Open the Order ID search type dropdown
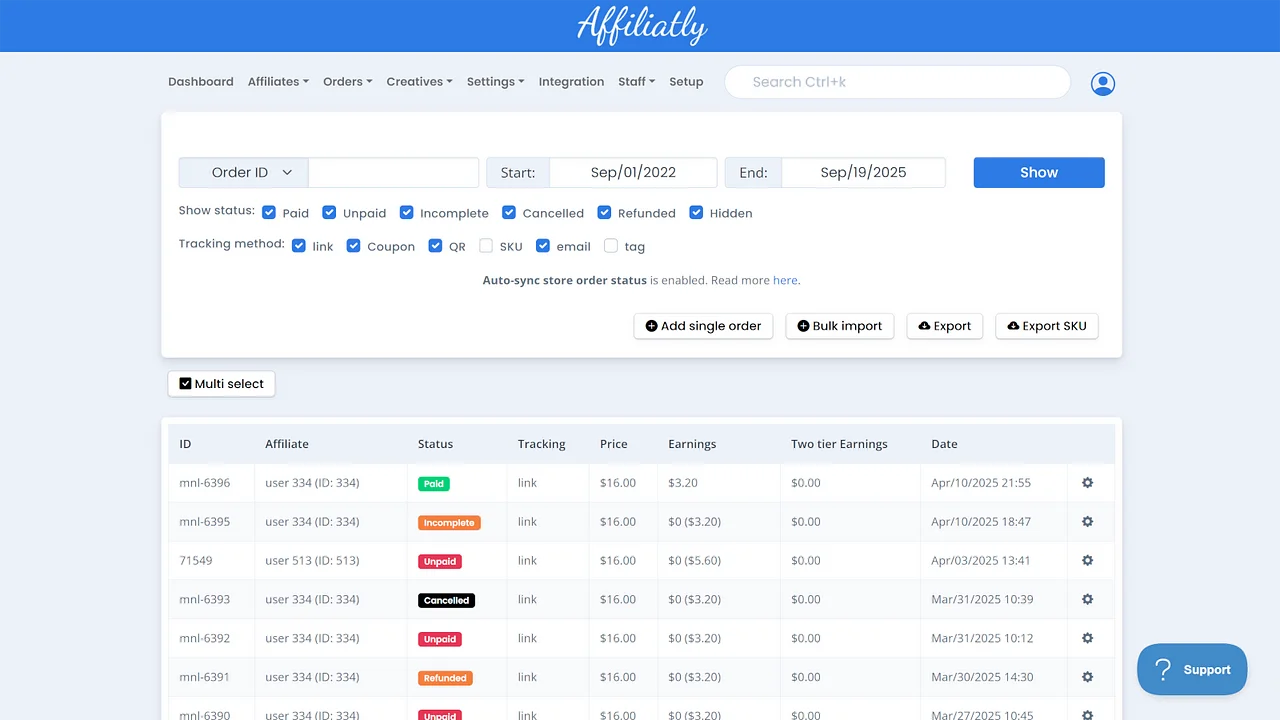This screenshot has width=1280, height=720. [x=242, y=172]
